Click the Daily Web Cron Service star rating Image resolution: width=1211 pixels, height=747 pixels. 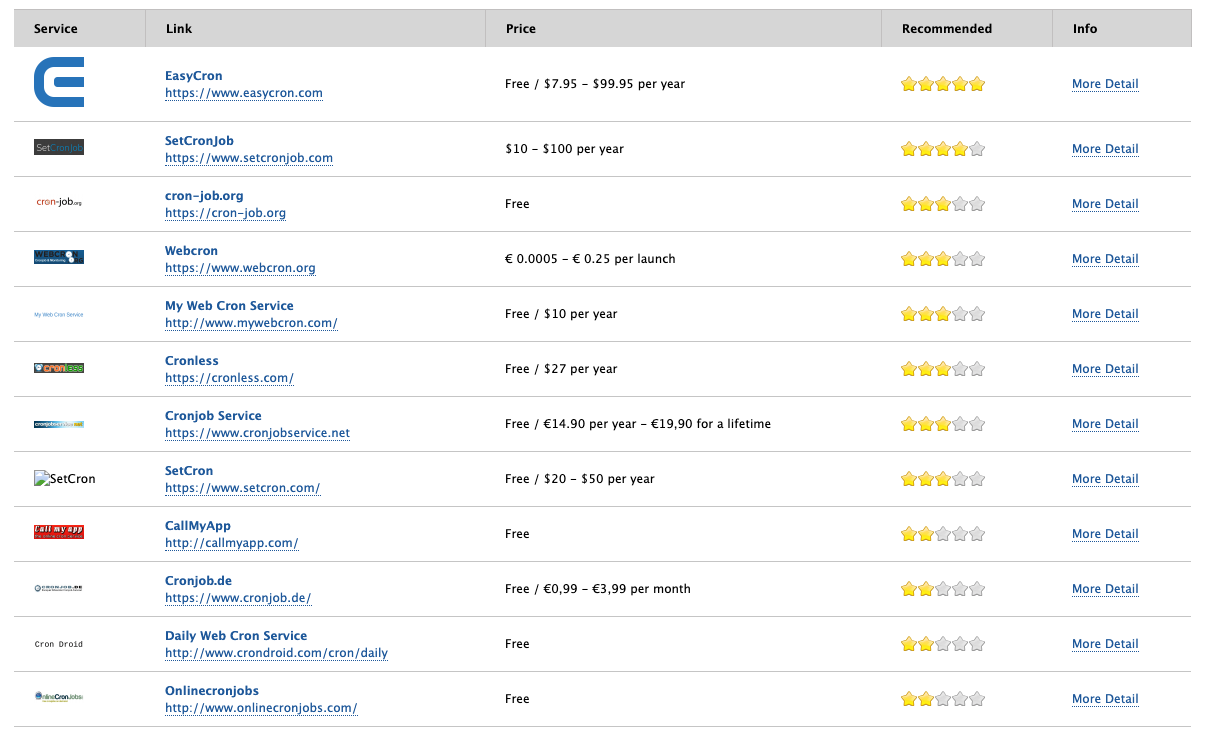pyautogui.click(x=943, y=644)
